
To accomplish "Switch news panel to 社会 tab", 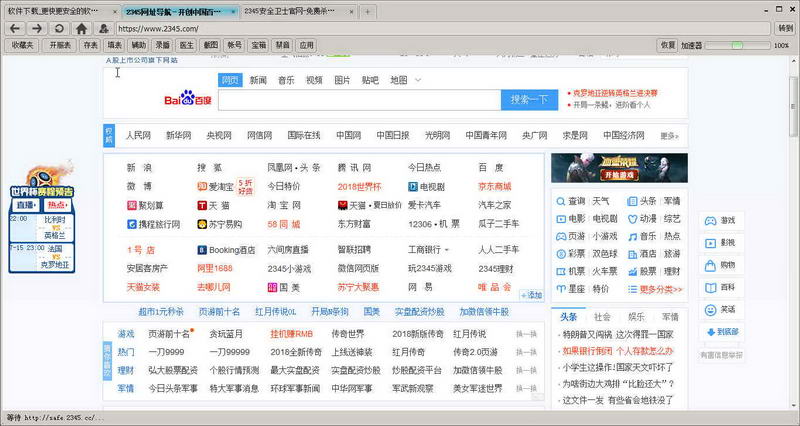I will click(x=602, y=317).
